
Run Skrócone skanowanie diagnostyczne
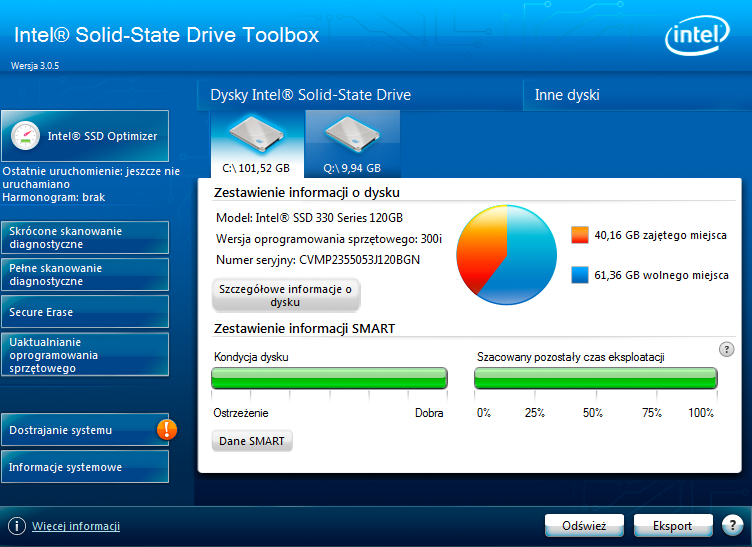click(85, 237)
